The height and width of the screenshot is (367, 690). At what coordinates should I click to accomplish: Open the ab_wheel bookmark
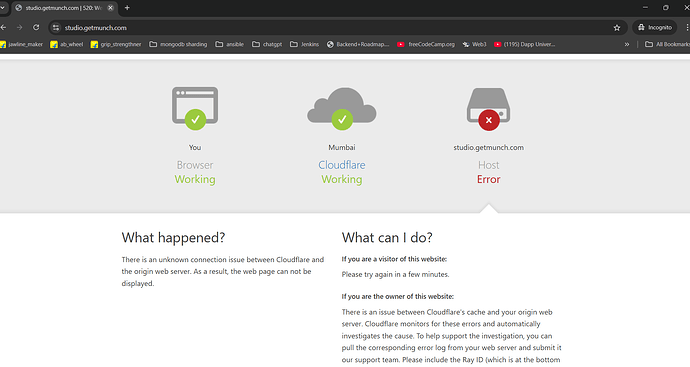tap(66, 44)
